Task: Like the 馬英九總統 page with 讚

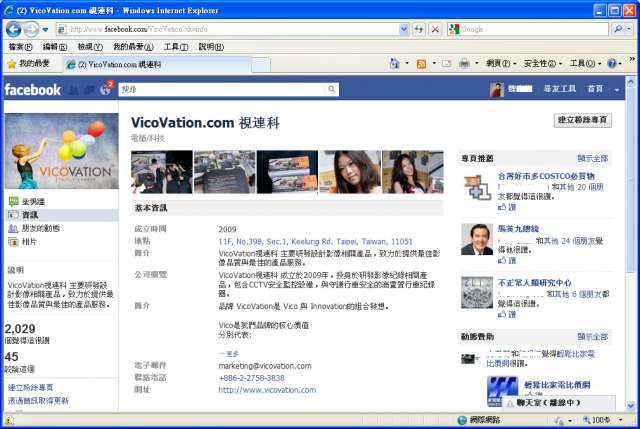Action: 507,260
